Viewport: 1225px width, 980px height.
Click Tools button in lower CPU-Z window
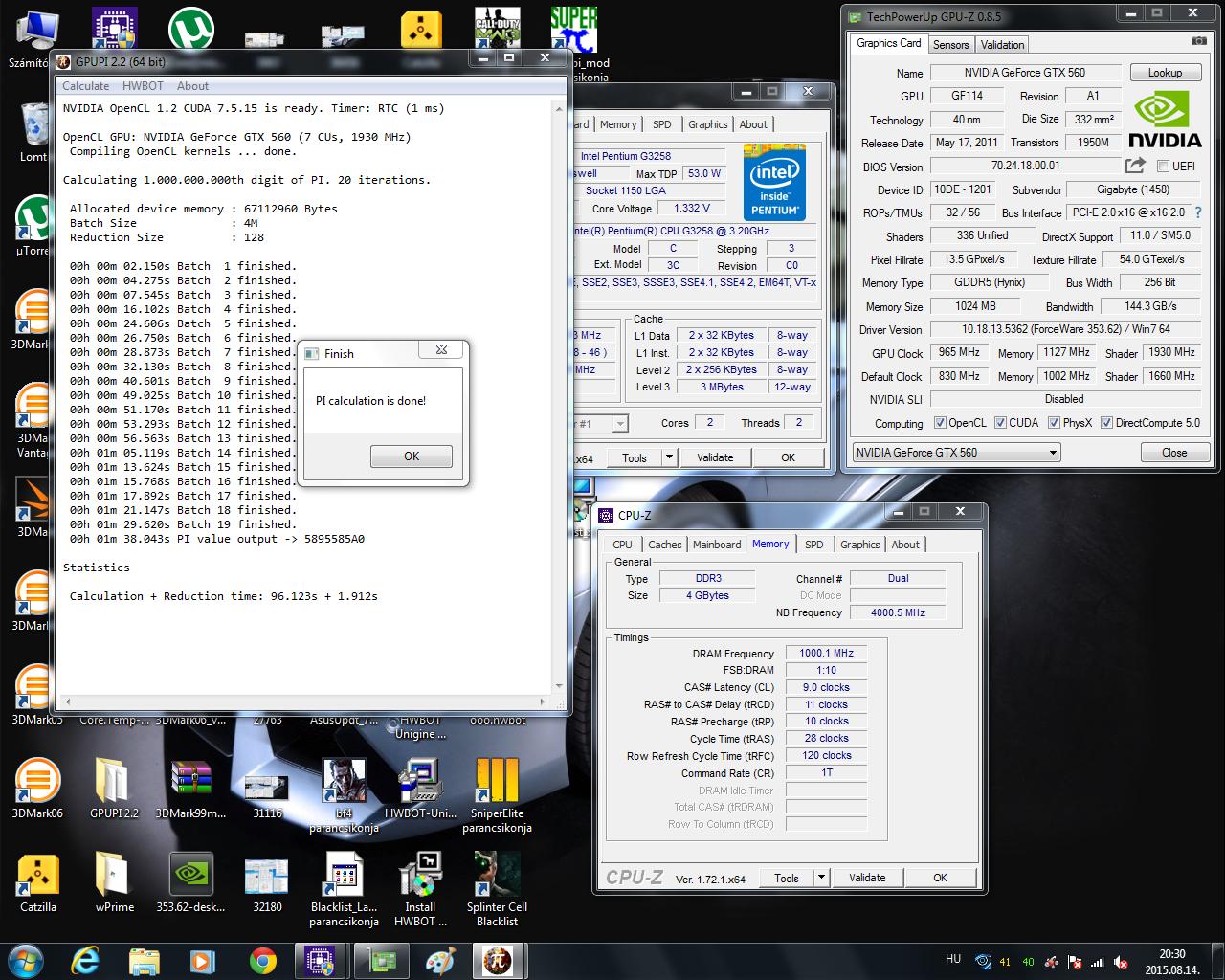(787, 878)
